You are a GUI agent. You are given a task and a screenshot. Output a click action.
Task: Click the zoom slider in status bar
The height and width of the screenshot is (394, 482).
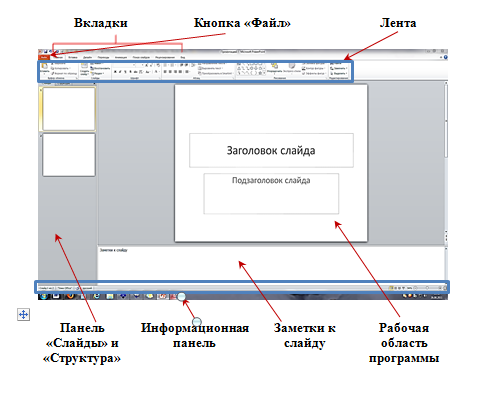point(428,288)
